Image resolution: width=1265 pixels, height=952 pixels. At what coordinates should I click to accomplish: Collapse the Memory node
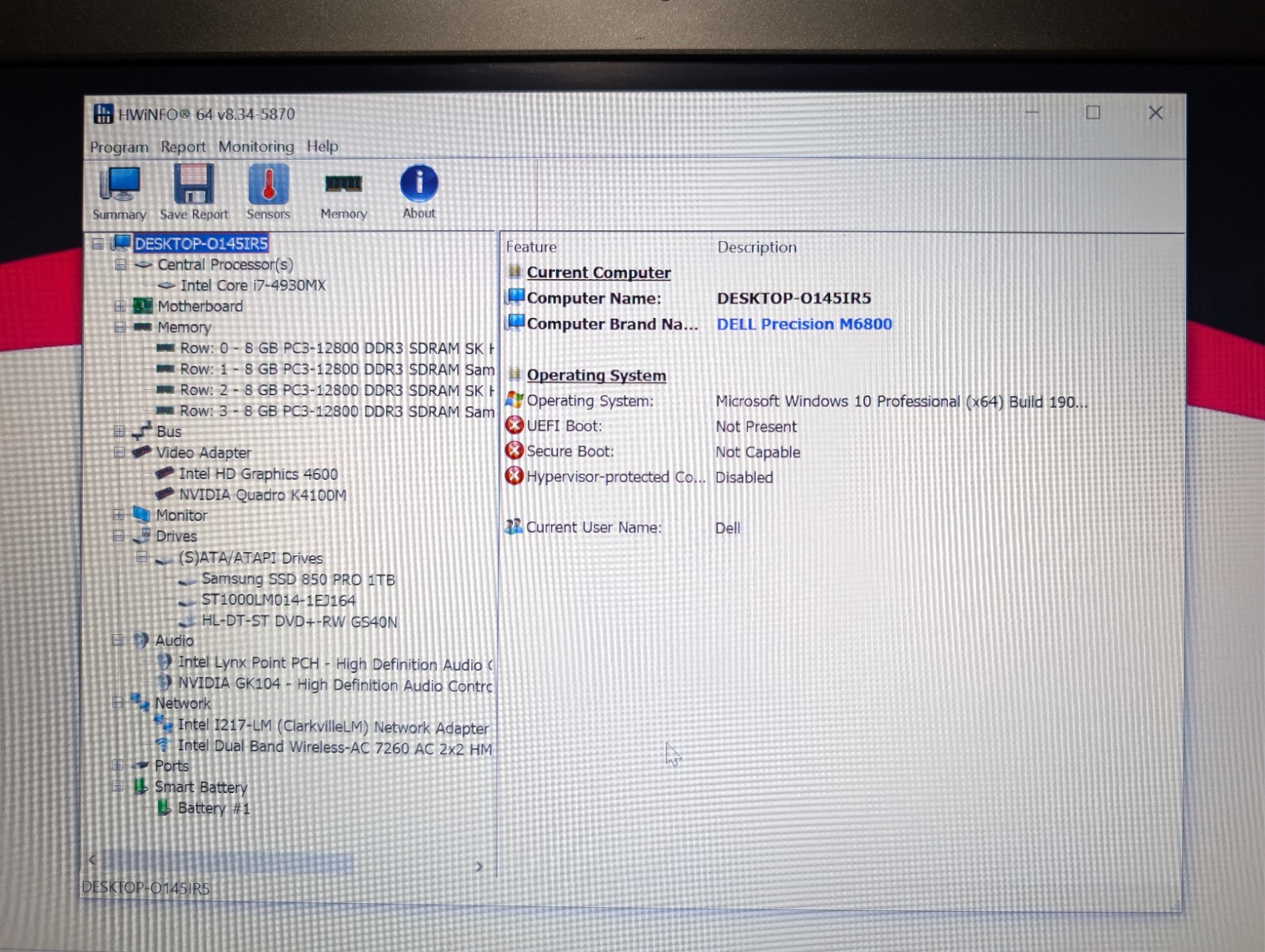119,327
